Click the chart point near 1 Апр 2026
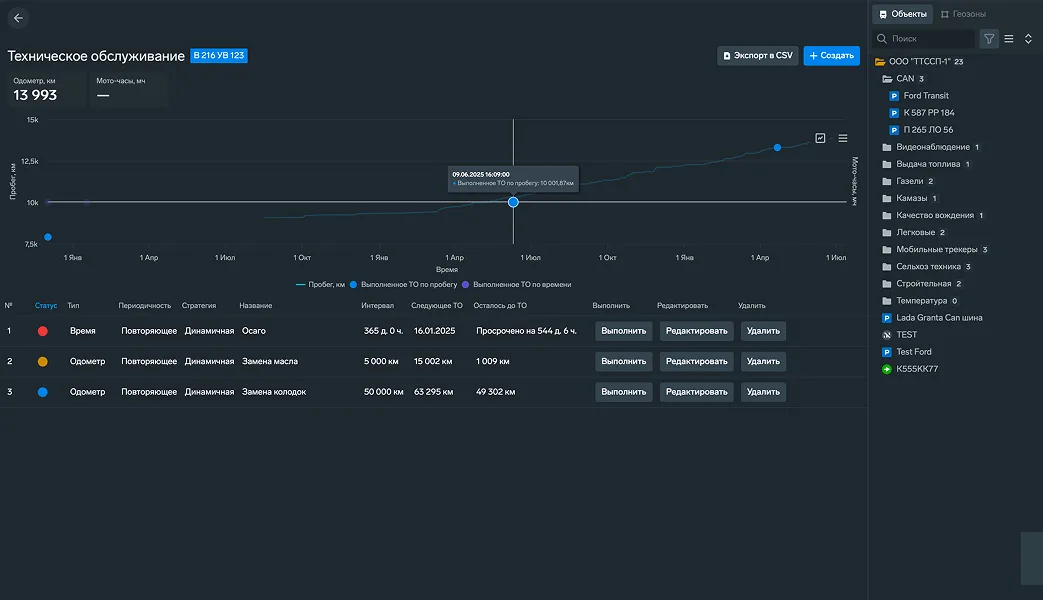The height and width of the screenshot is (600, 1043). 777,148
